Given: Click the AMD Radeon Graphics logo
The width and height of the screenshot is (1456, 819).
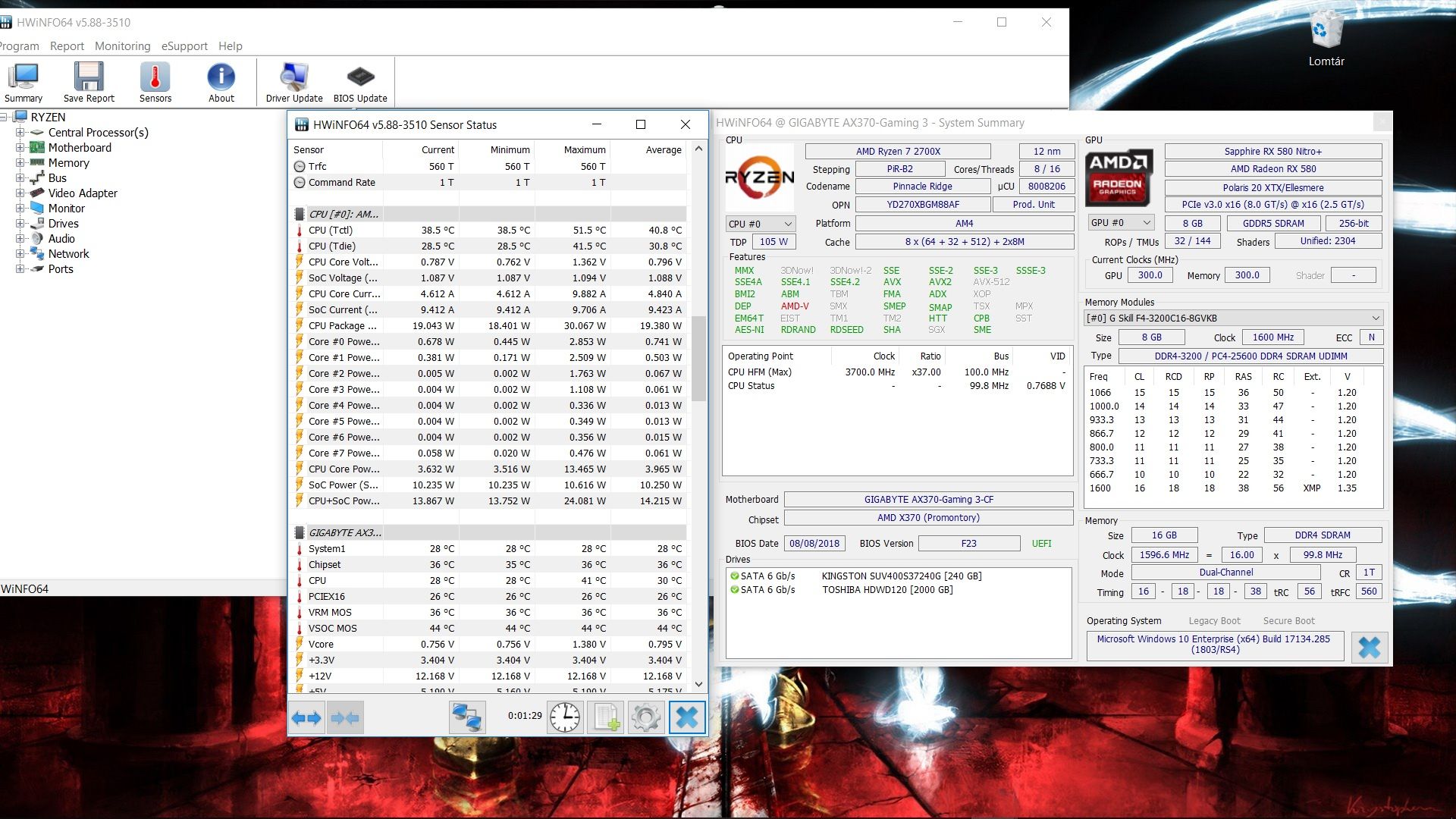Looking at the screenshot, I should (1119, 178).
